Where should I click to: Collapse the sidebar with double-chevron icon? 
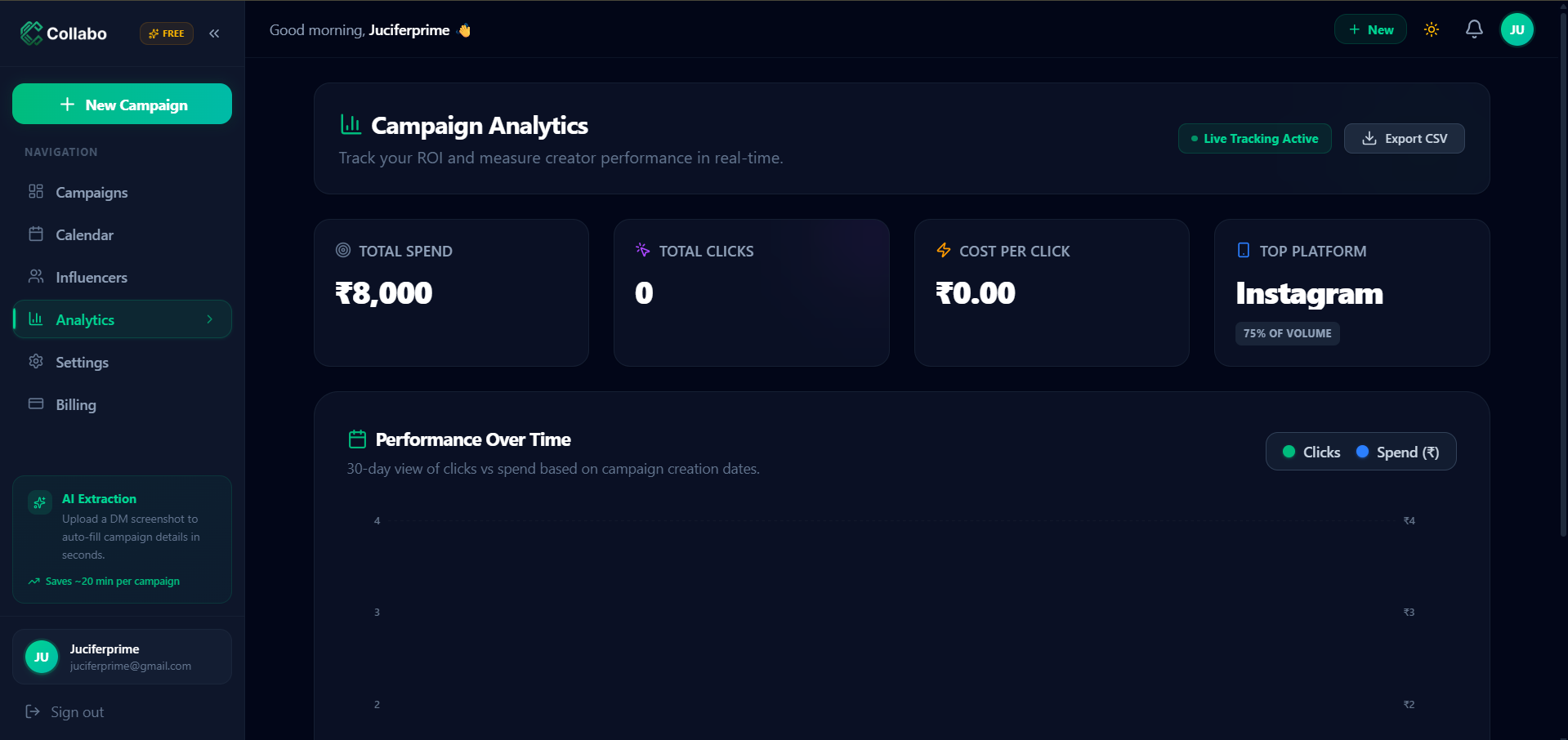214,33
